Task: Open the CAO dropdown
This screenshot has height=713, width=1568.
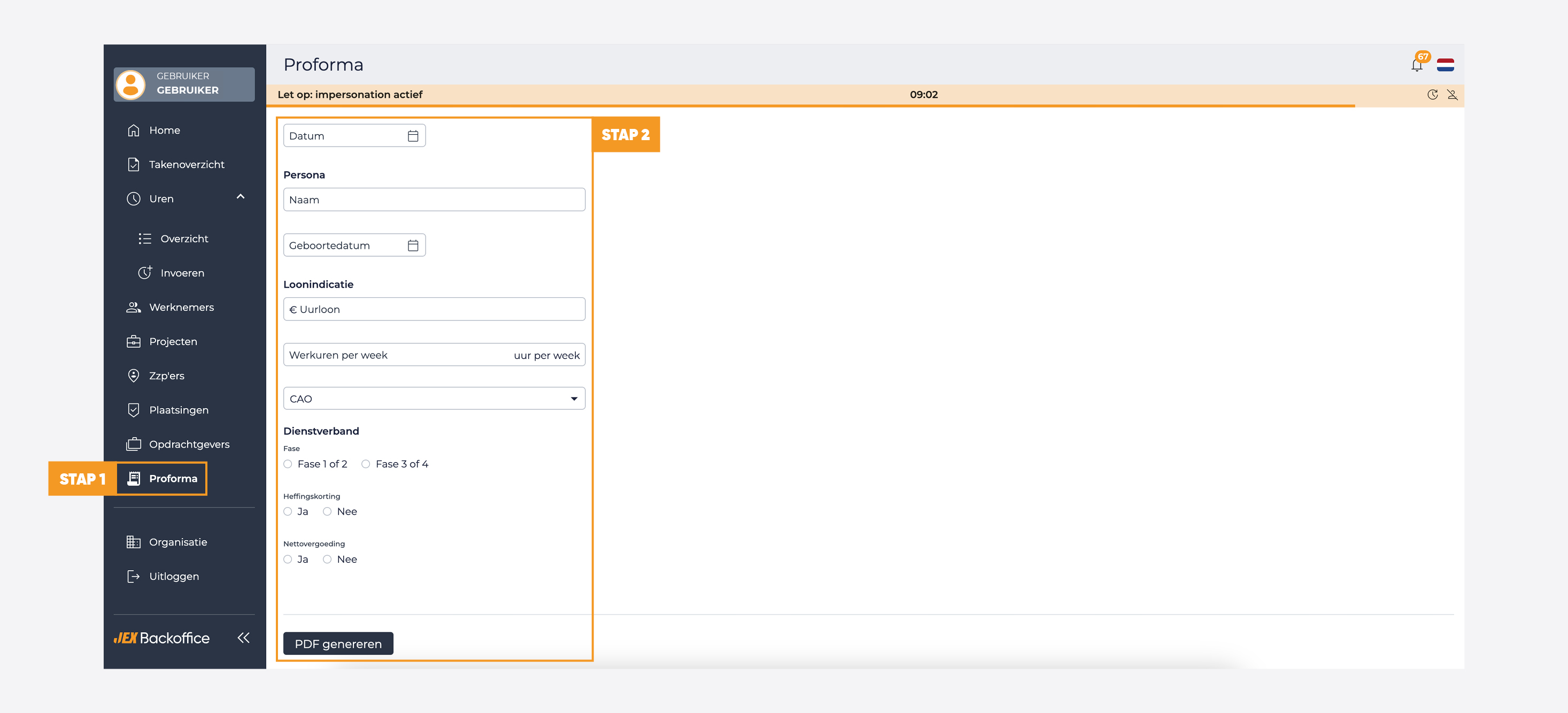Action: [434, 399]
